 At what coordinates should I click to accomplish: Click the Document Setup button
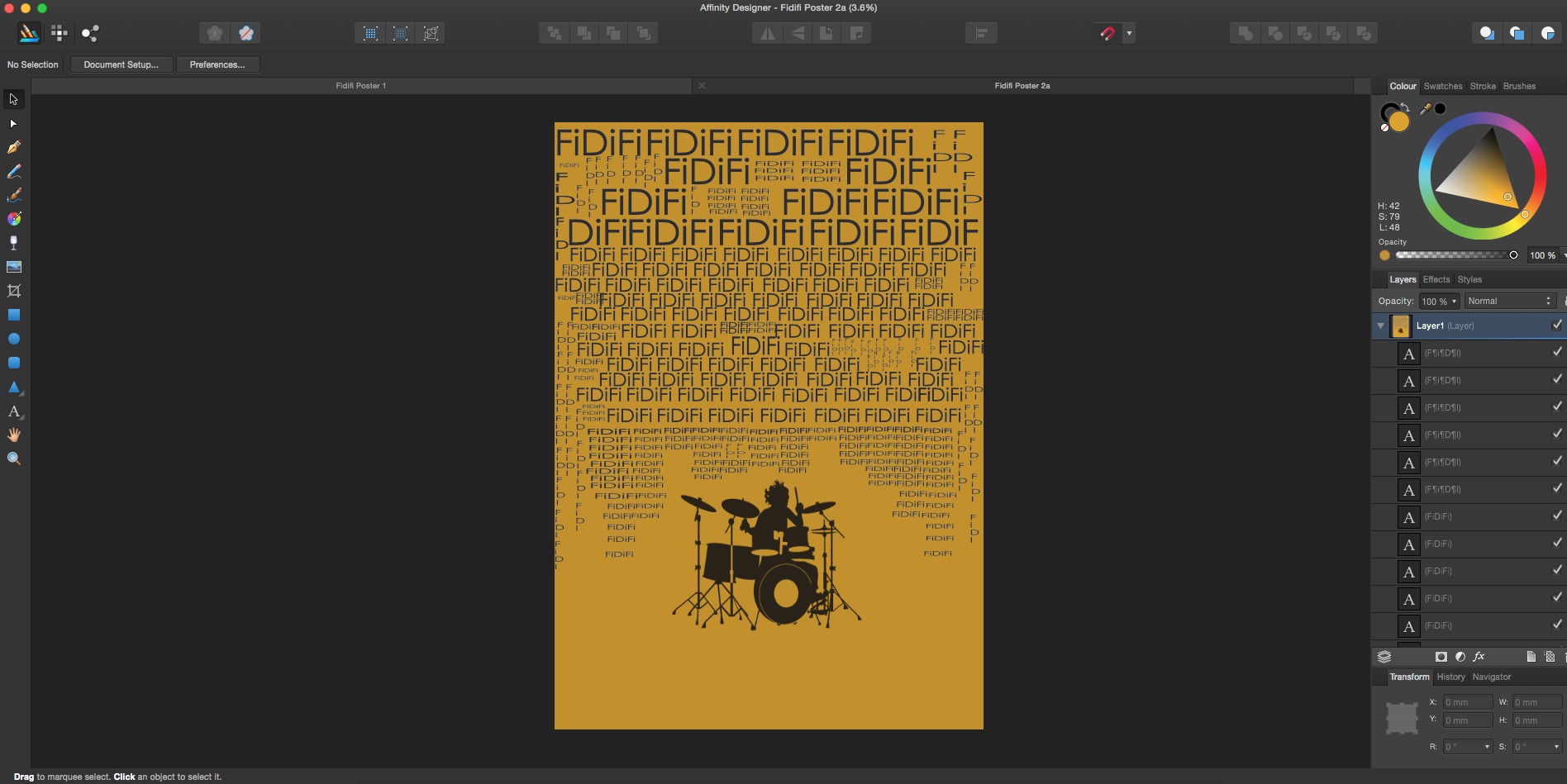click(x=121, y=64)
